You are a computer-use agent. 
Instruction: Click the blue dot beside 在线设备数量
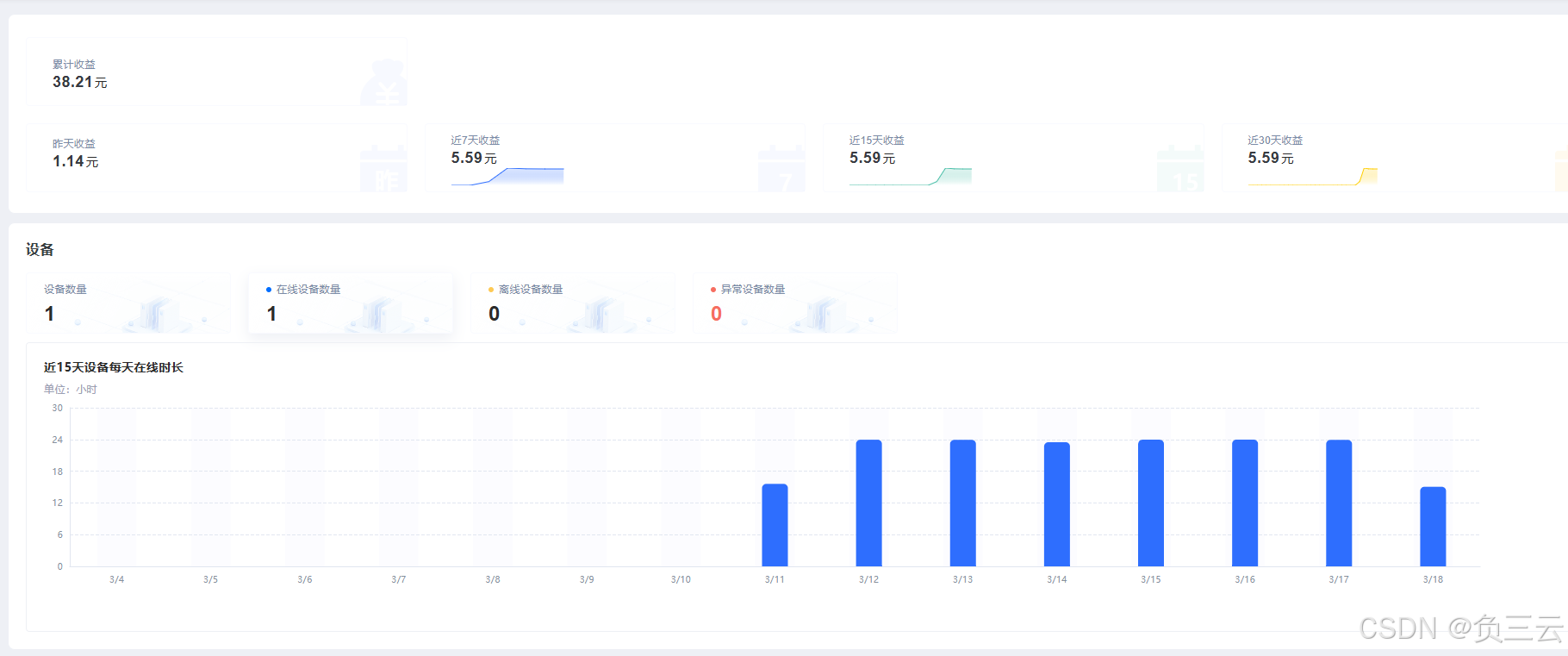[269, 290]
